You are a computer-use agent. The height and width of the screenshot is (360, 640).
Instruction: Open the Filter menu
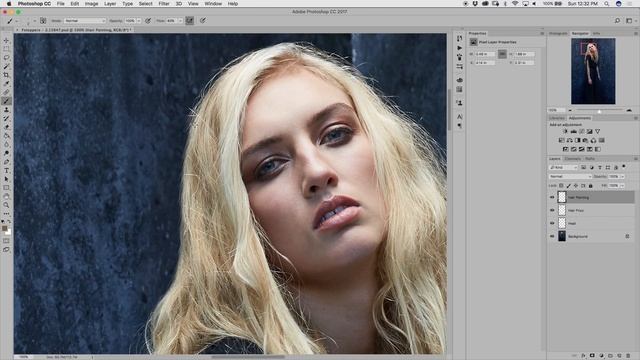point(164,4)
